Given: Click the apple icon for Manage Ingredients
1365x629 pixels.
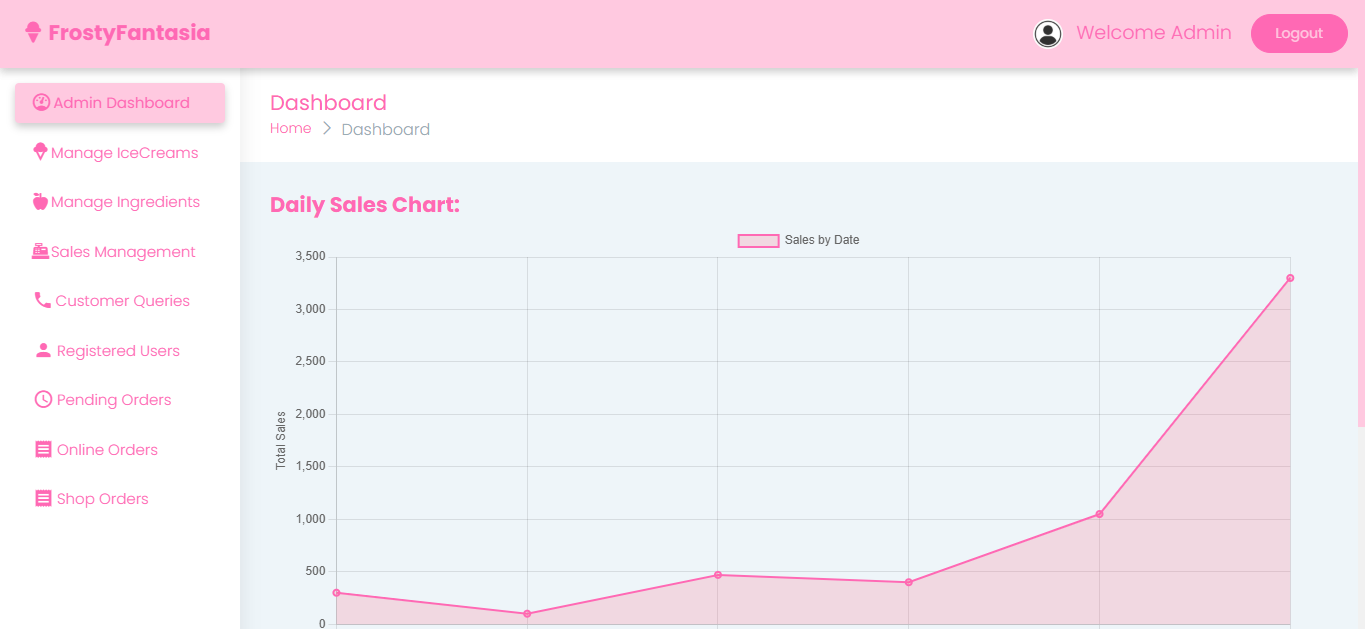Looking at the screenshot, I should pos(40,201).
